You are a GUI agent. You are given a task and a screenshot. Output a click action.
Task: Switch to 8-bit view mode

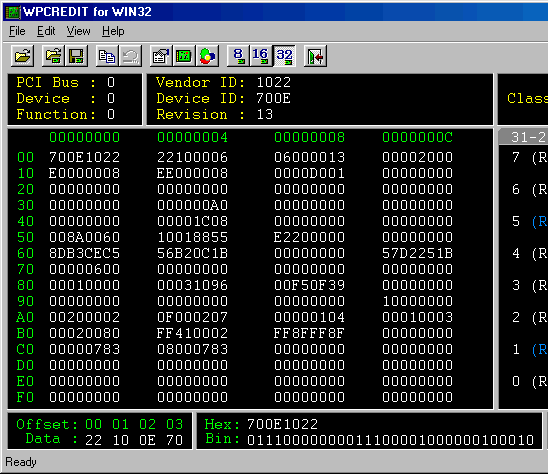tap(238, 56)
